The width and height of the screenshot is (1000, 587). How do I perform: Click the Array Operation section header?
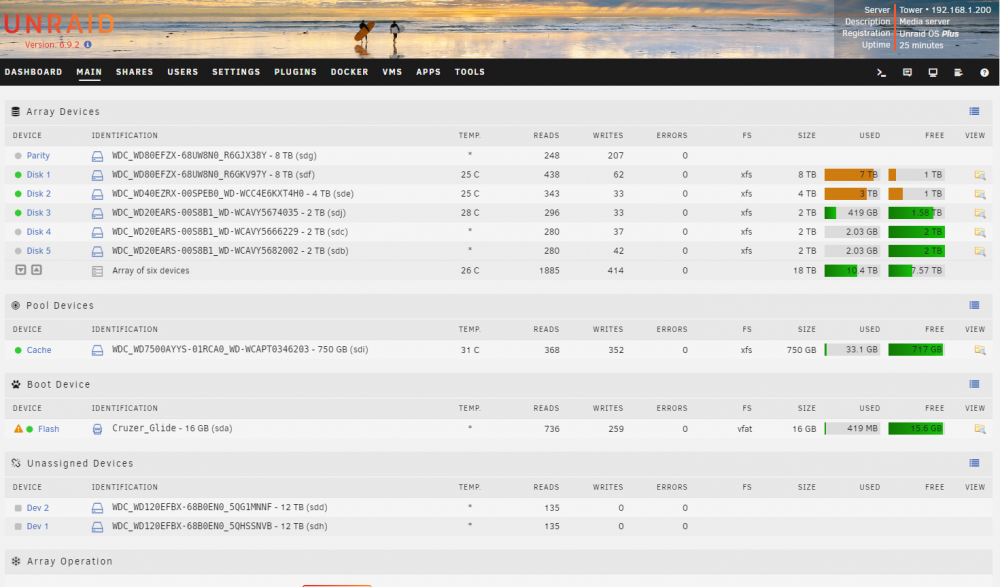(x=70, y=561)
